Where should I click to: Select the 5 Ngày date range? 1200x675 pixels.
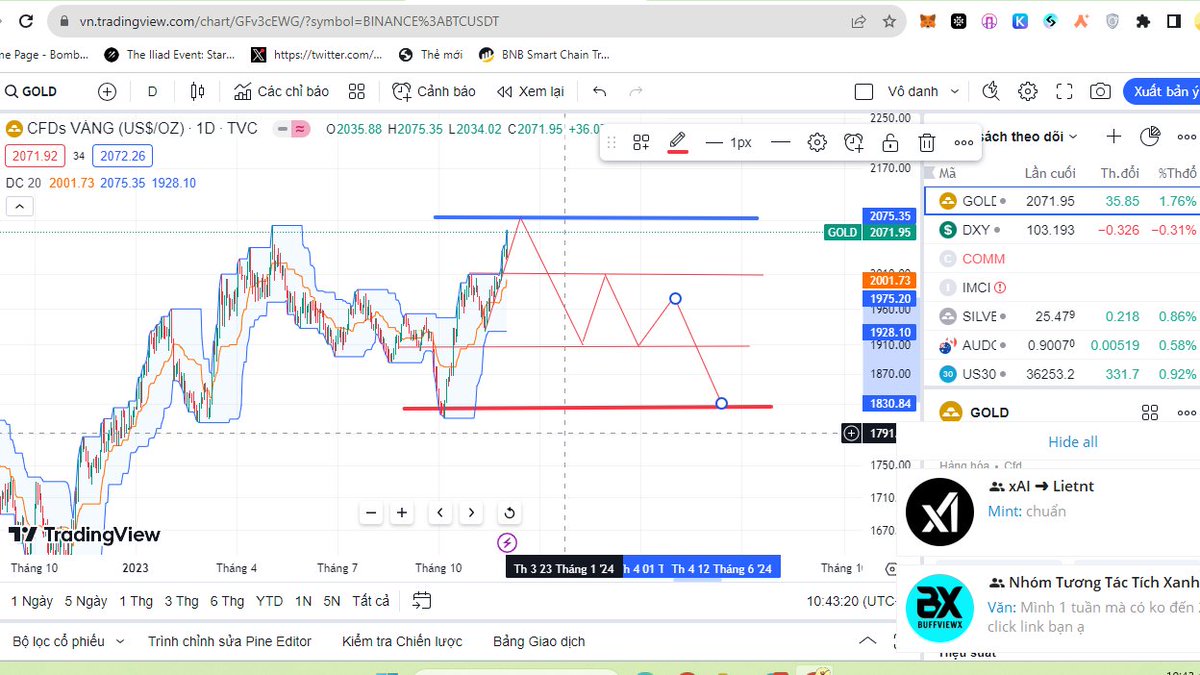coord(86,601)
